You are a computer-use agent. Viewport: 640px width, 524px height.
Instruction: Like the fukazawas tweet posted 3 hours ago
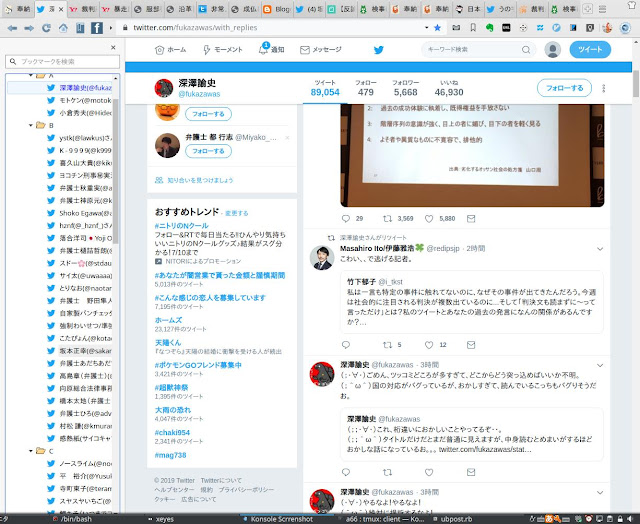[x=429, y=472]
